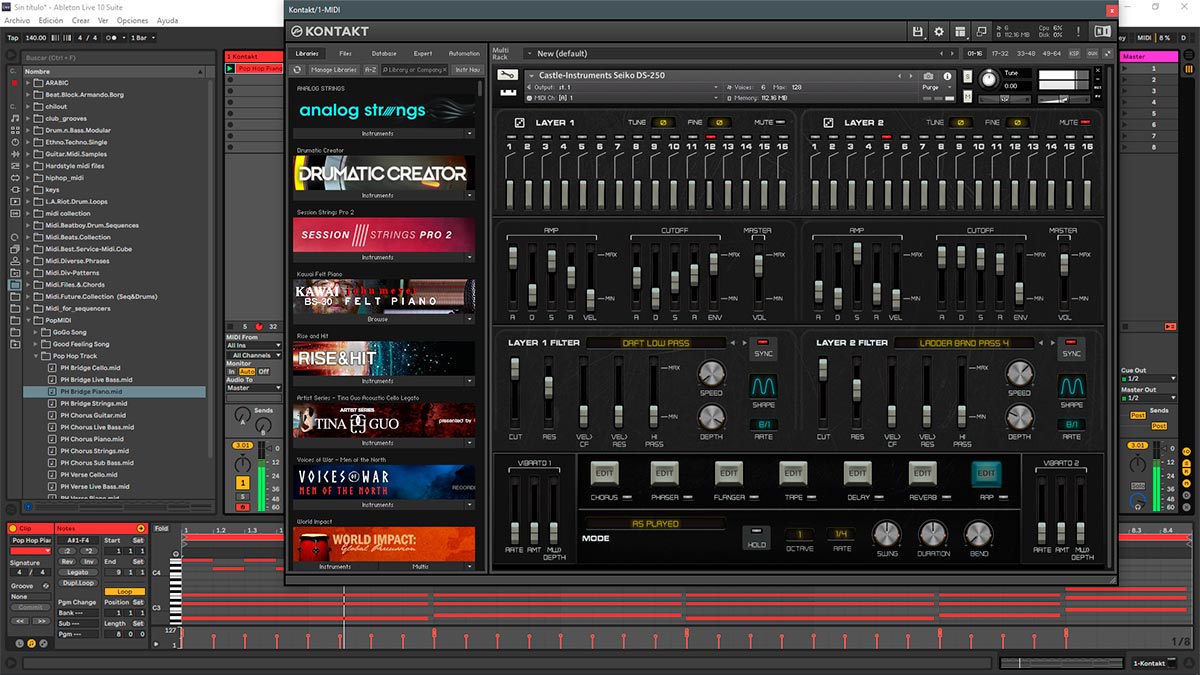Open the Archivo menu
Image resolution: width=1200 pixels, height=675 pixels.
pyautogui.click(x=17, y=20)
